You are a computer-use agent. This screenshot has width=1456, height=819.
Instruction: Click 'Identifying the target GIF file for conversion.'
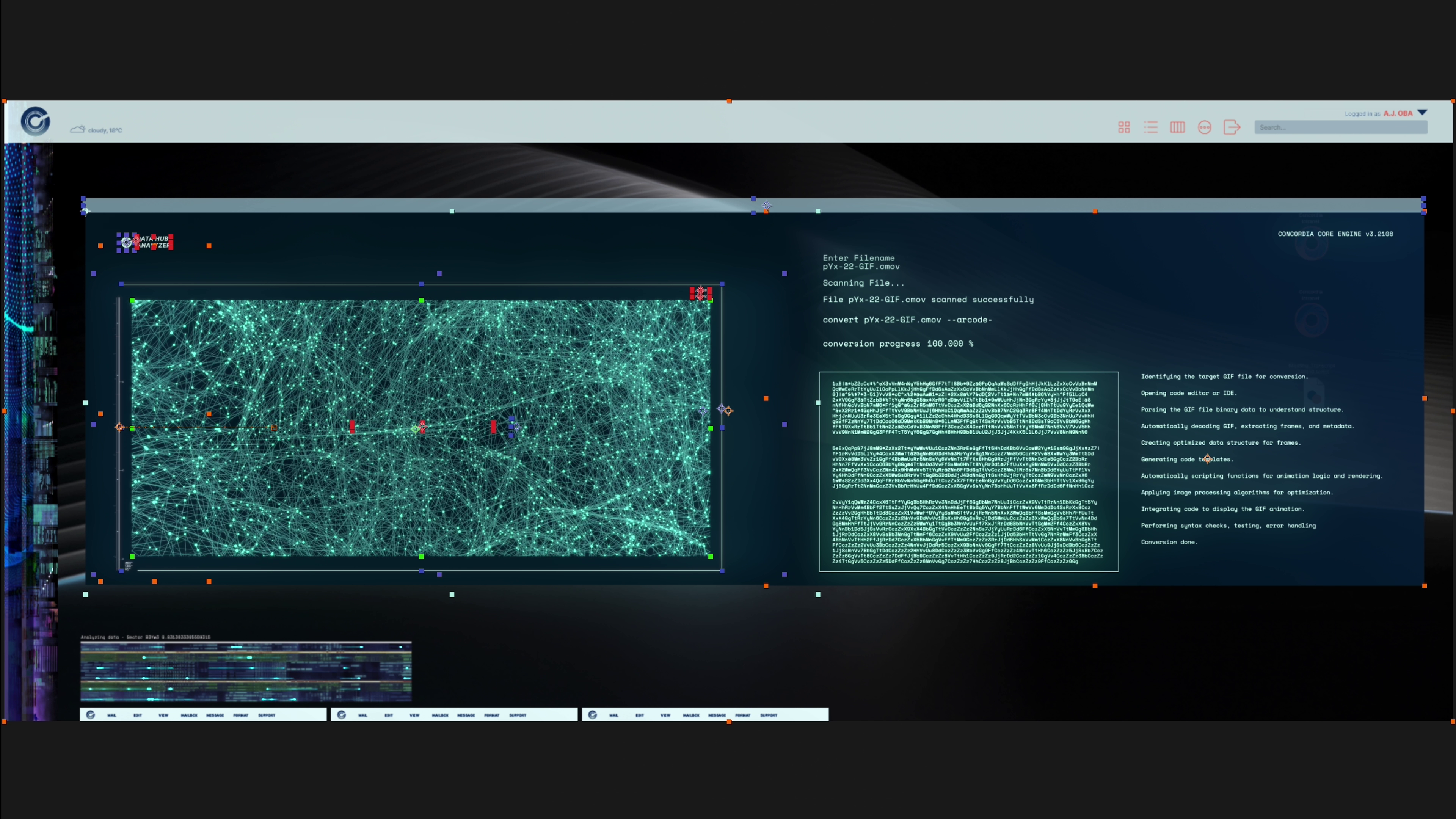click(x=1224, y=377)
